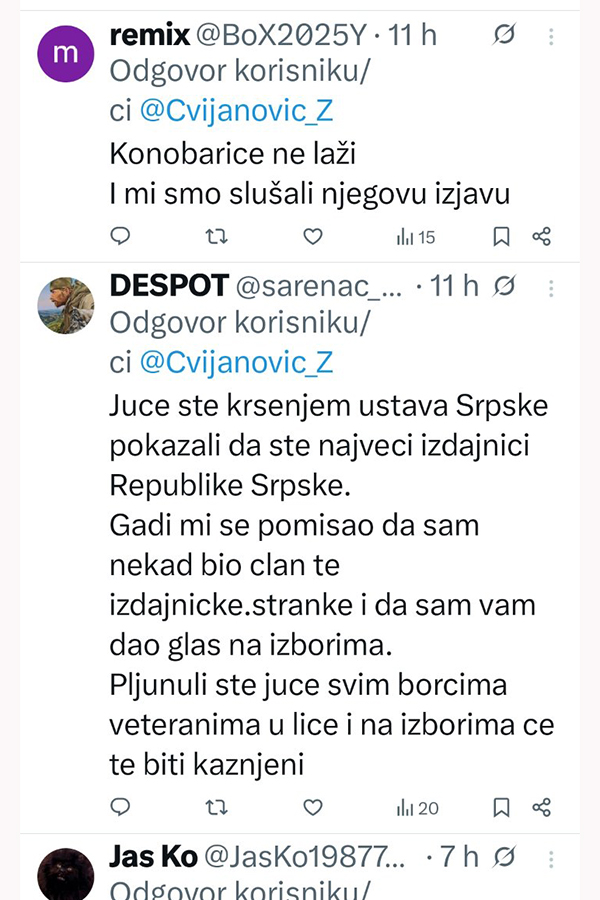Share DESPOT's tweet

(541, 807)
